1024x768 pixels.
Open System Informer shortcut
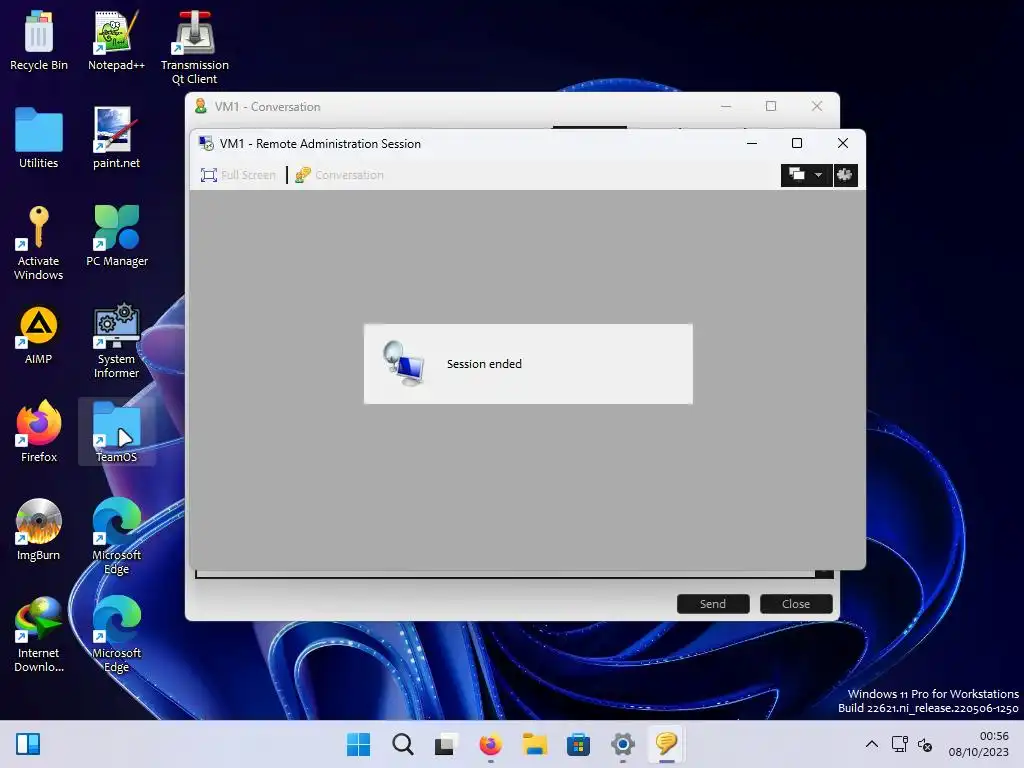pyautogui.click(x=116, y=341)
